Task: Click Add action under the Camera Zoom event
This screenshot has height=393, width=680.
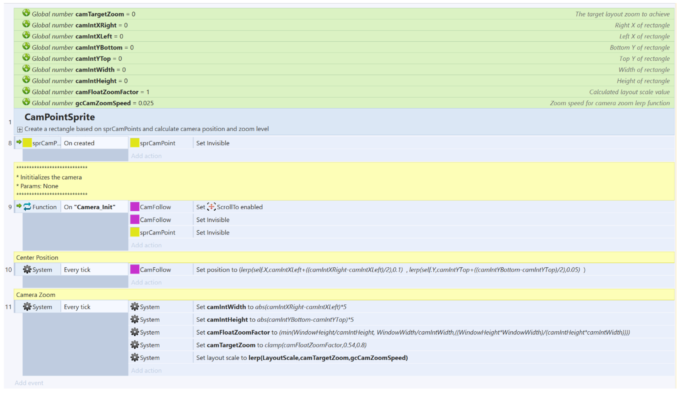Action: [x=146, y=370]
